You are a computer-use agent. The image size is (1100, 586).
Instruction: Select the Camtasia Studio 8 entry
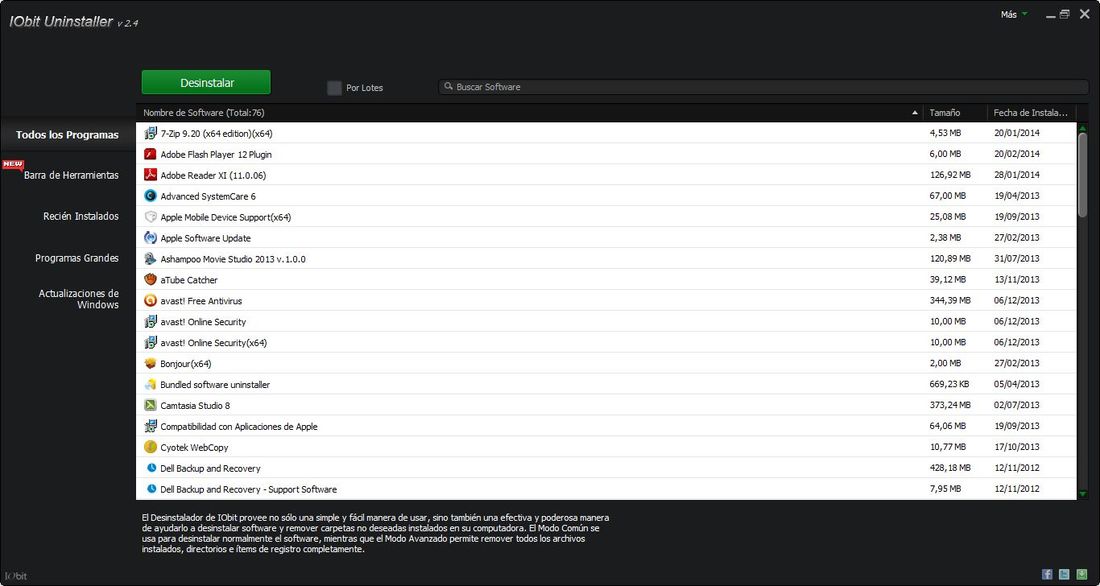tap(606, 405)
